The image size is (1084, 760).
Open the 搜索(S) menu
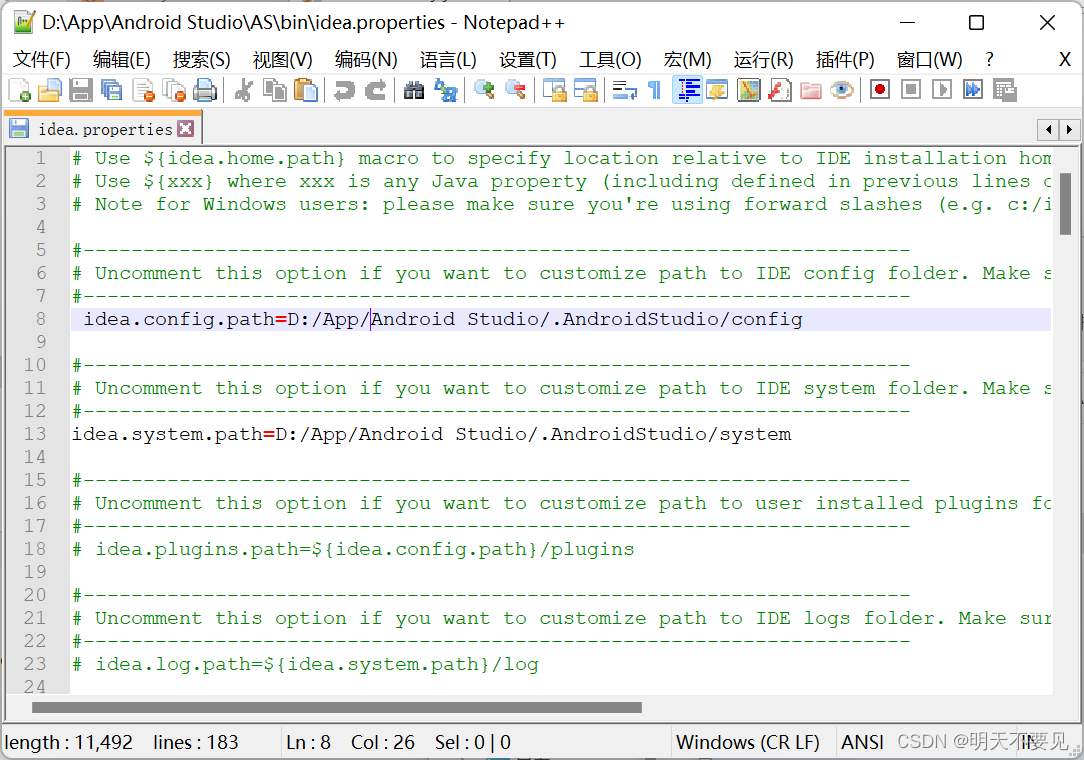click(x=201, y=60)
